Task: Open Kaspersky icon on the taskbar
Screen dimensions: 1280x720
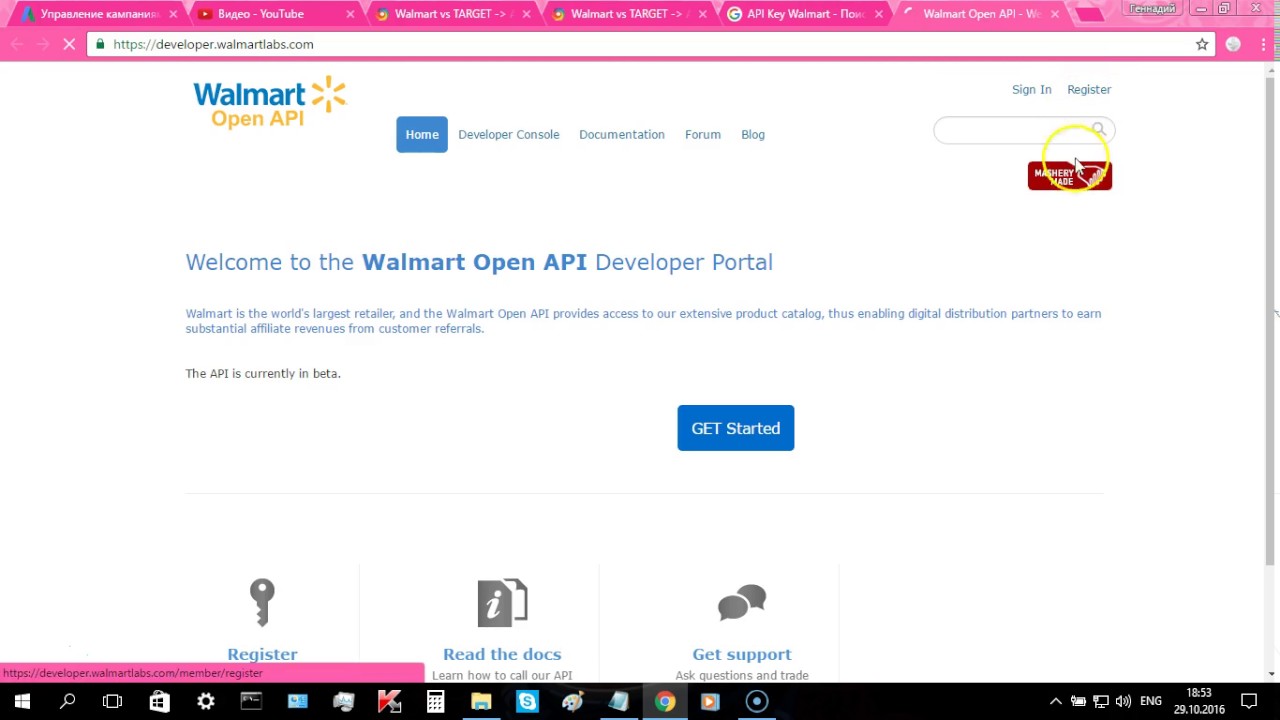Action: (x=389, y=701)
